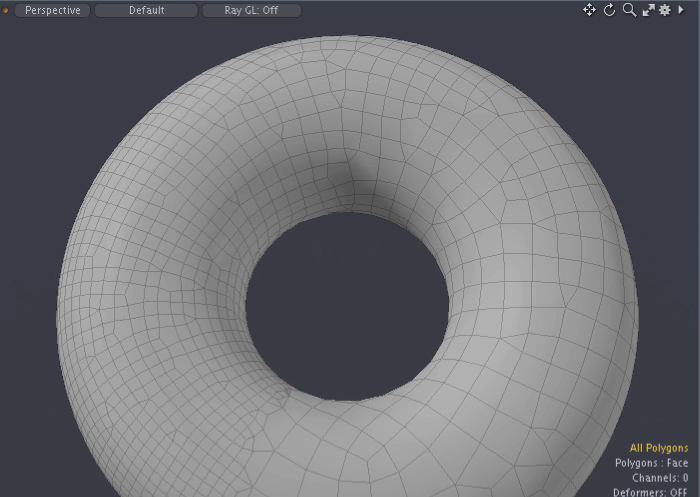Click the Channels: 0 info text
Viewport: 700px width, 497px height.
pos(659,478)
